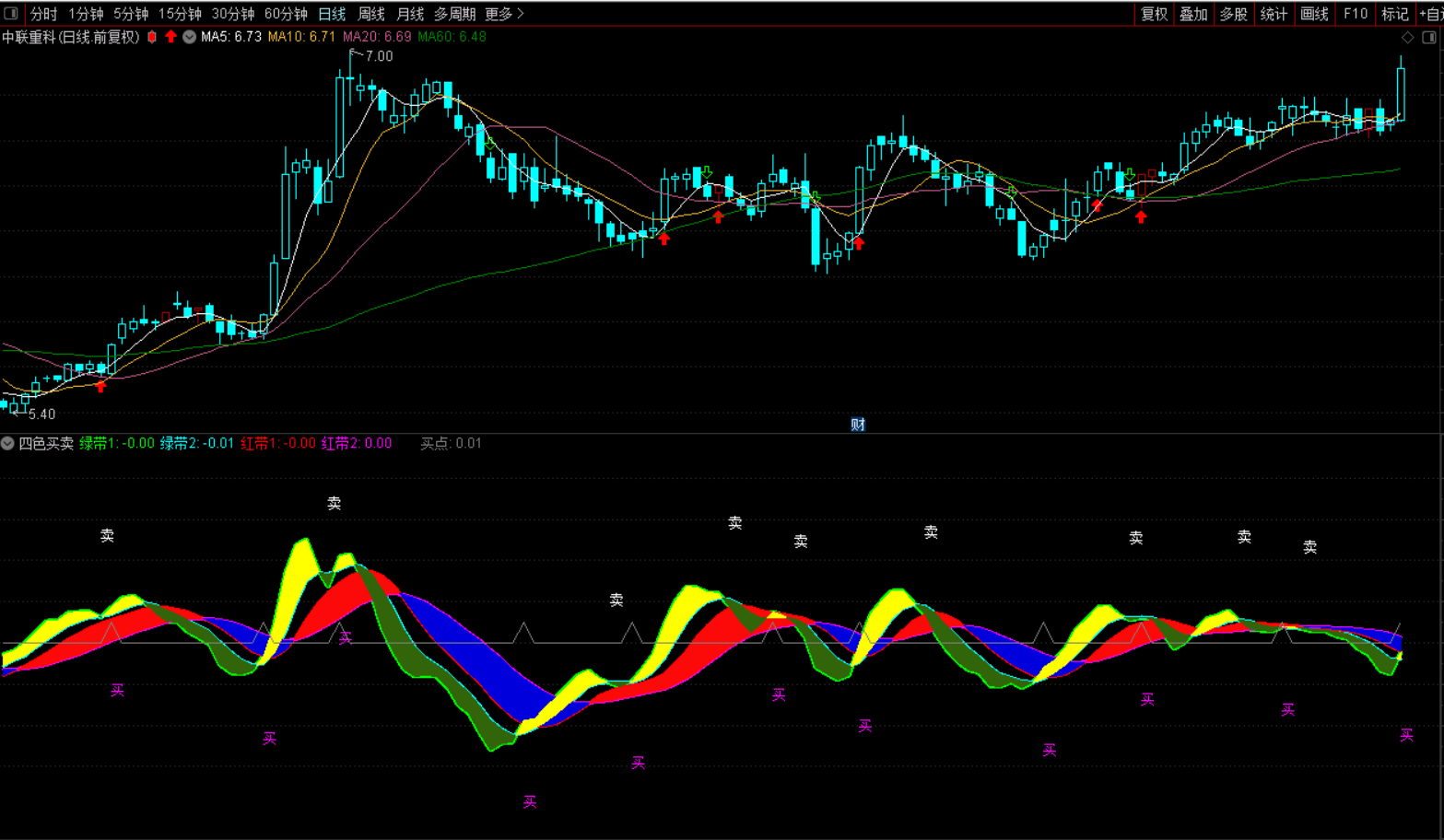Click the red up arrow beside stock name

170,37
